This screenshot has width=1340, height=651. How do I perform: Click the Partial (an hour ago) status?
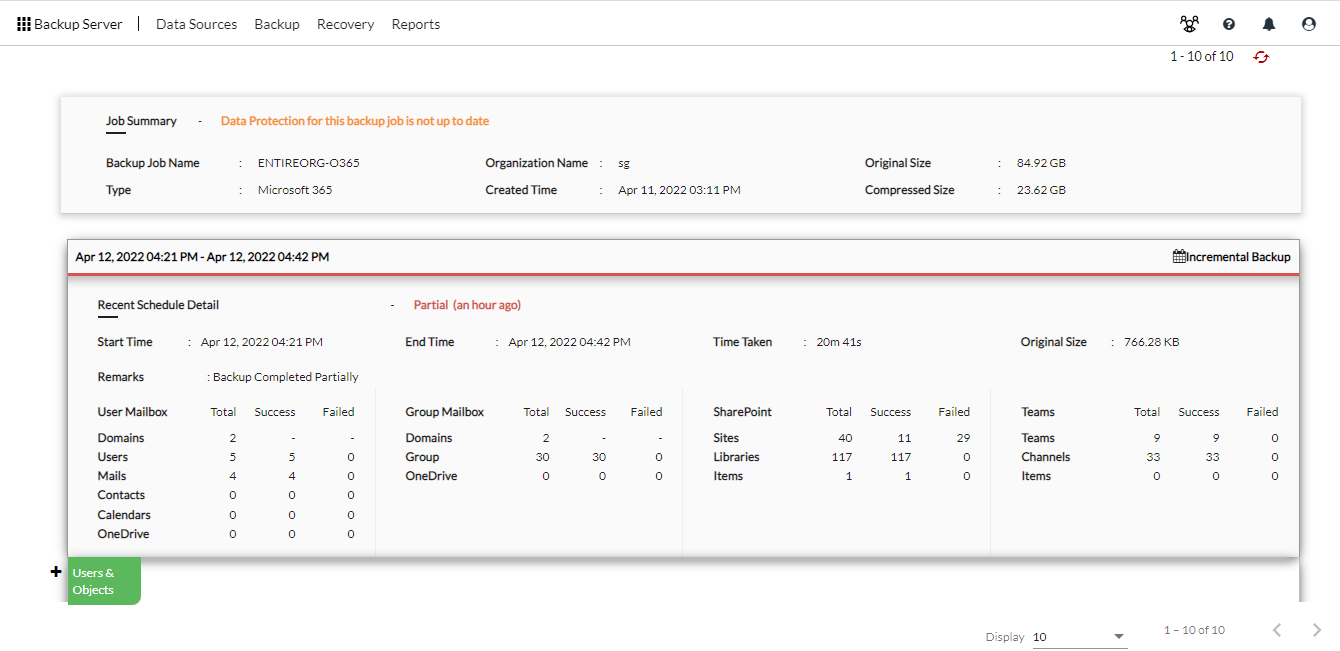467,305
